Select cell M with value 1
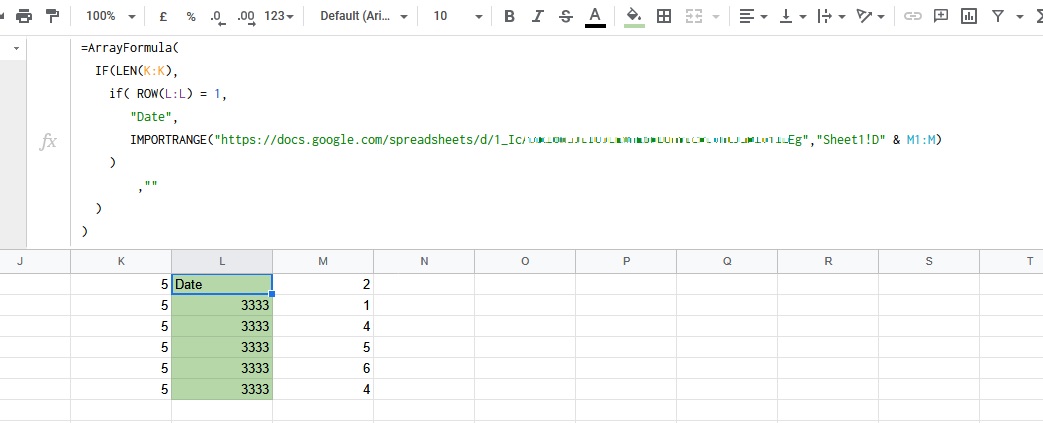1043x423 pixels. point(323,305)
